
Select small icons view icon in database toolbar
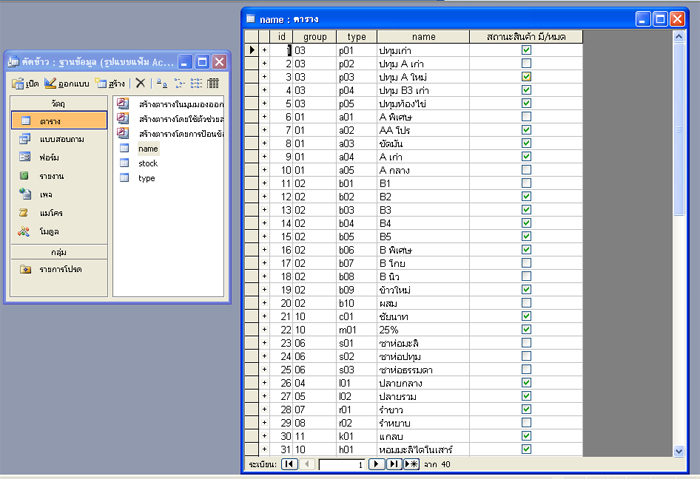pos(179,83)
